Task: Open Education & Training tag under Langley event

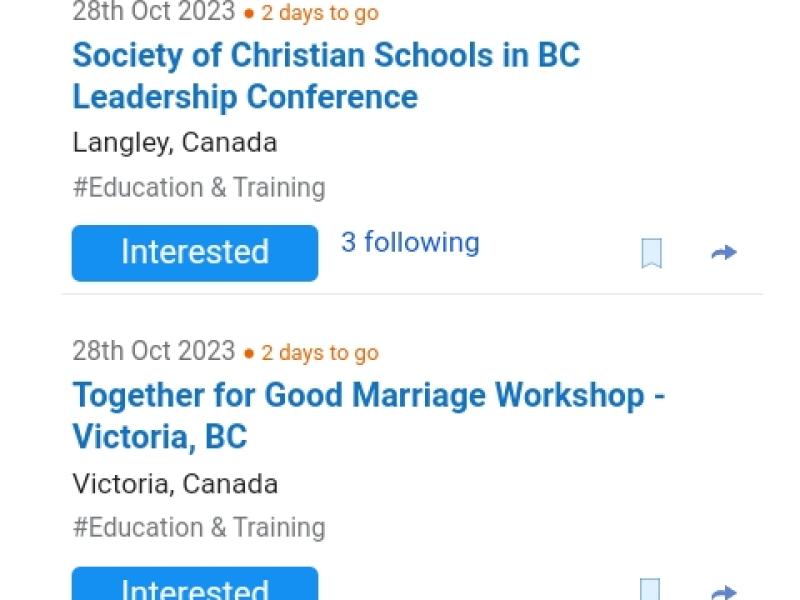Action: point(199,187)
